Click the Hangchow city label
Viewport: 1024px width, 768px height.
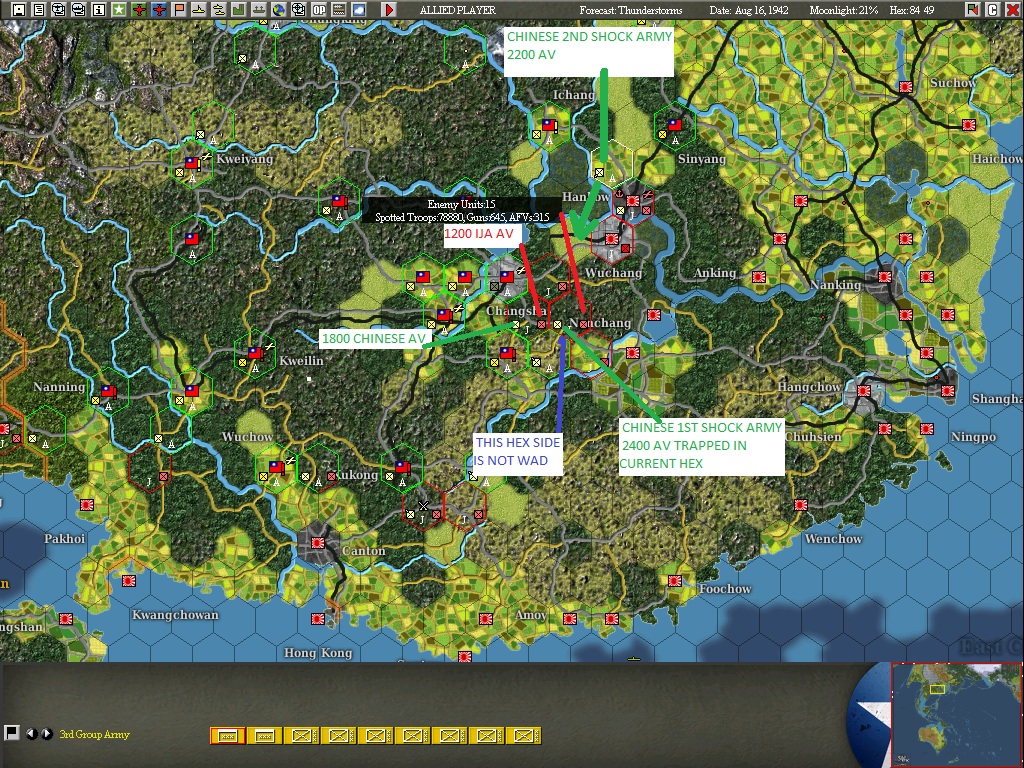(x=808, y=387)
